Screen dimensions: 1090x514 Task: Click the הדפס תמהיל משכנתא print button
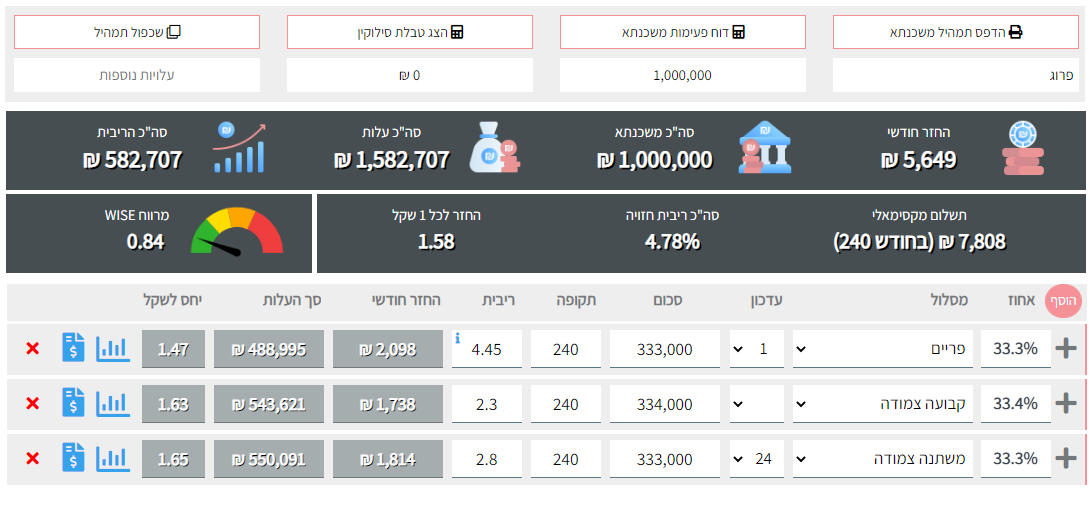click(x=955, y=32)
